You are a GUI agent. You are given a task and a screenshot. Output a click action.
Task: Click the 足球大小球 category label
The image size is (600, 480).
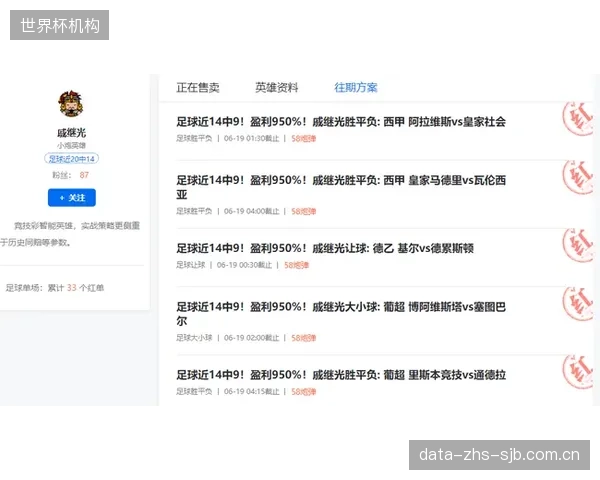[x=194, y=338]
